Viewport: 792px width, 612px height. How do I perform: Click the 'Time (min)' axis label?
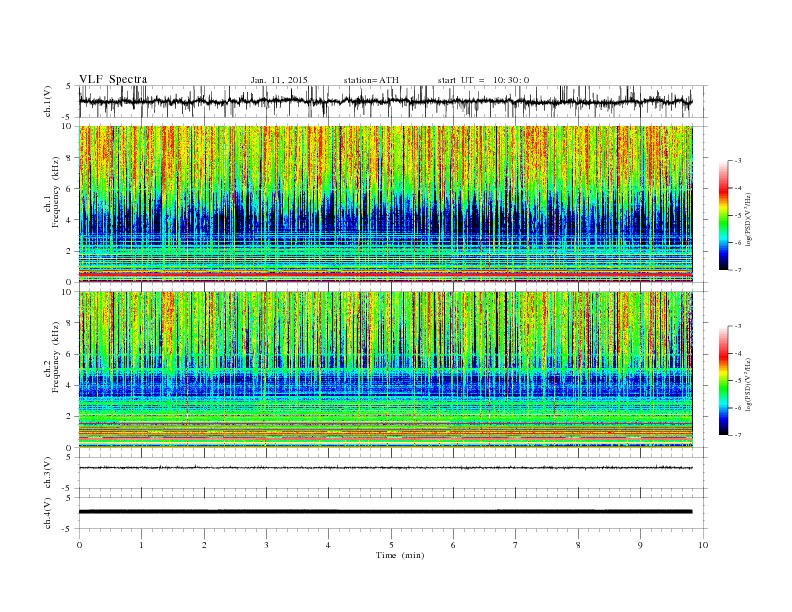[x=400, y=555]
